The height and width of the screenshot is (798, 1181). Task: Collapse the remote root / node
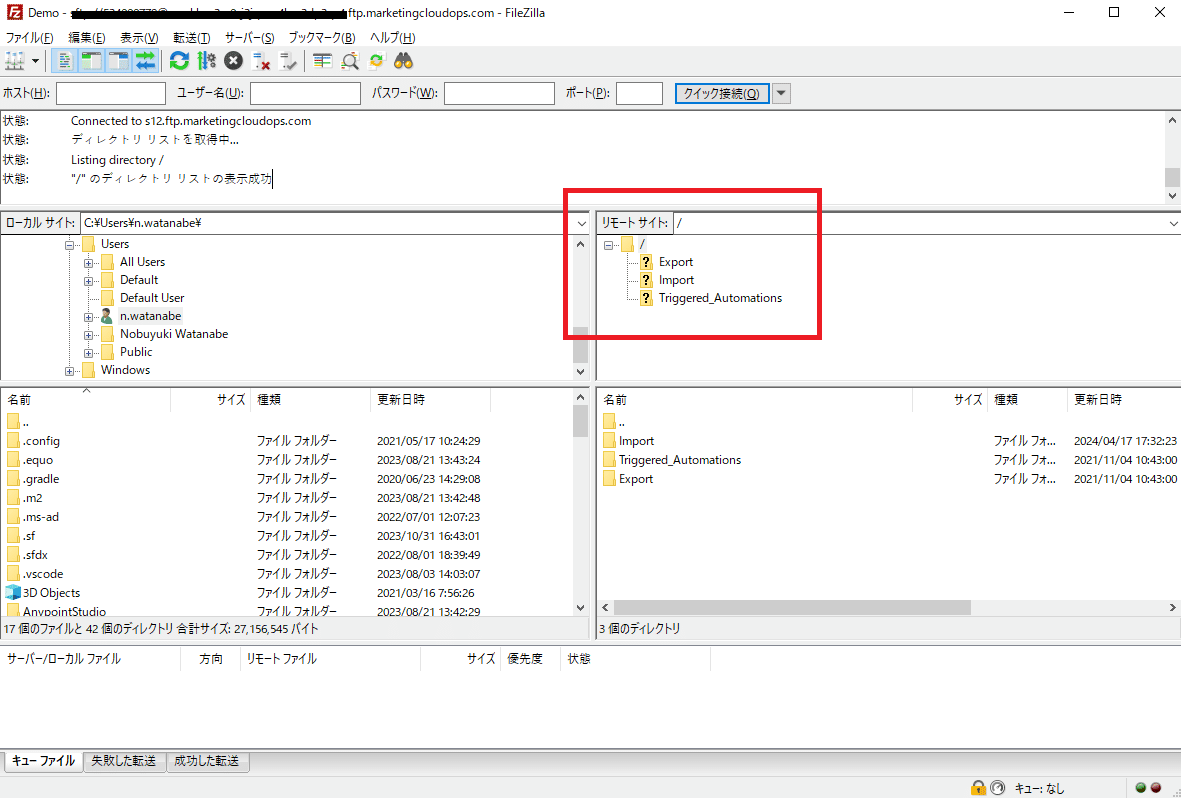pos(609,244)
